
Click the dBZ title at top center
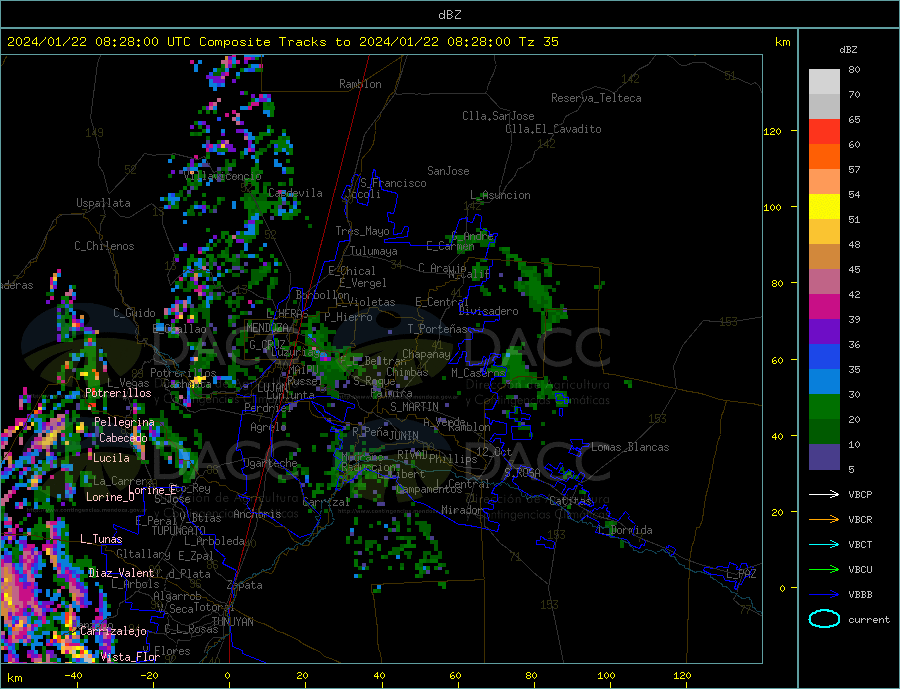click(x=449, y=15)
